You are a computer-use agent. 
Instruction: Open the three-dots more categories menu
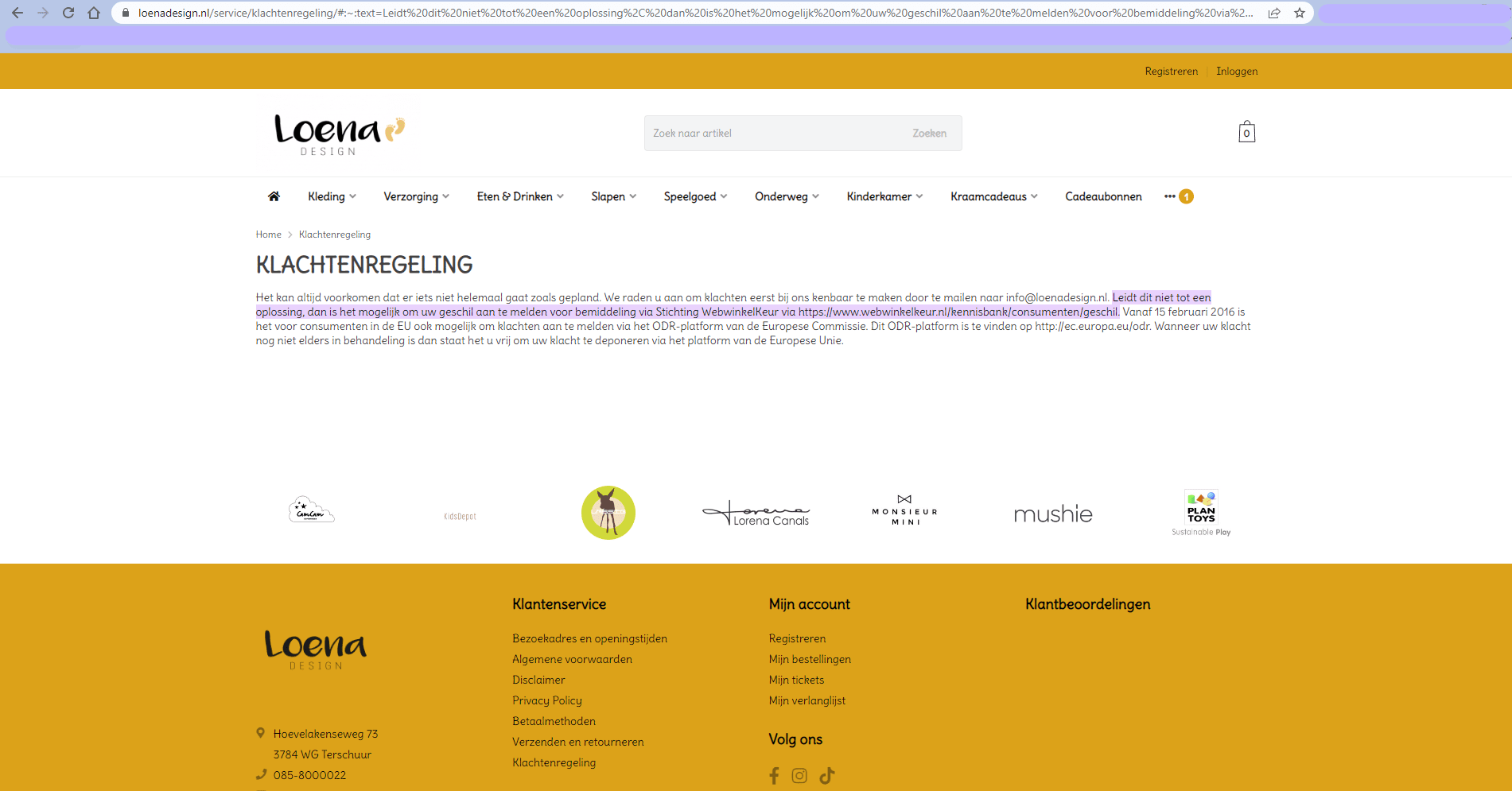(x=1170, y=196)
